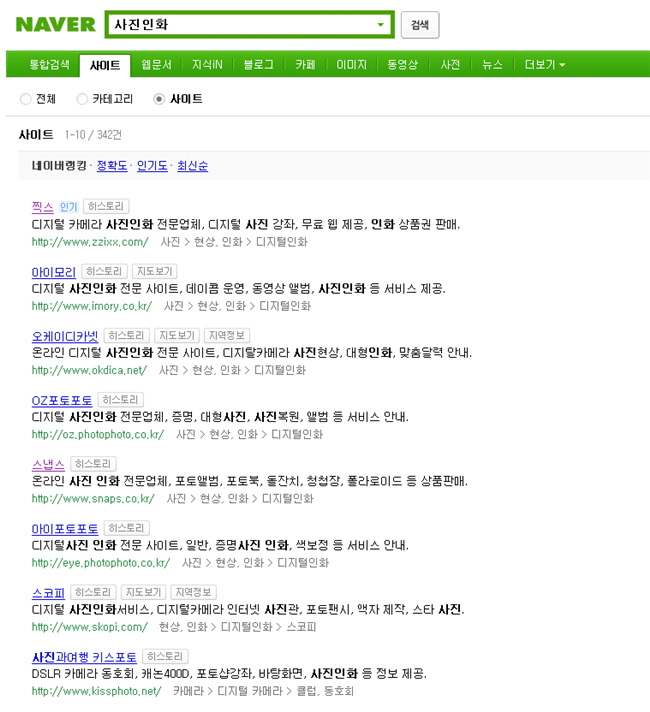Open the 찍스 site link

(x=43, y=207)
